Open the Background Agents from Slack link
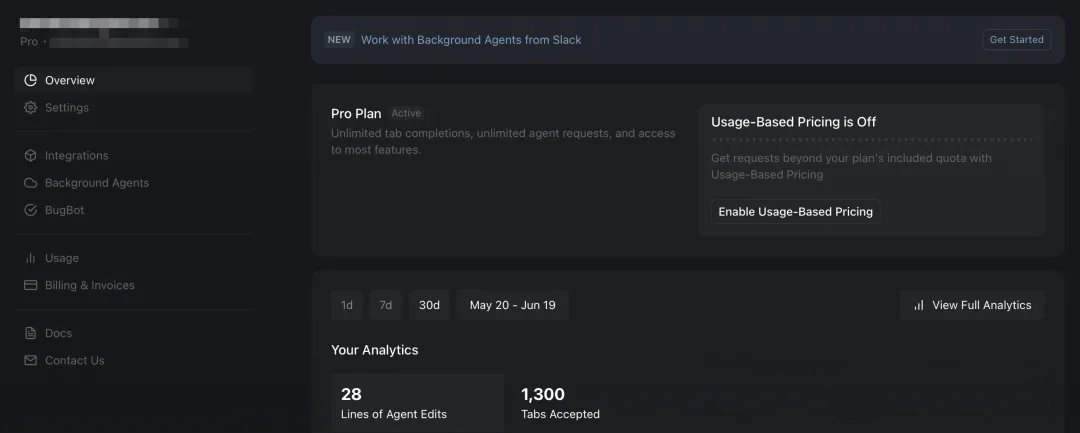The width and height of the screenshot is (1080, 433). tap(471, 40)
